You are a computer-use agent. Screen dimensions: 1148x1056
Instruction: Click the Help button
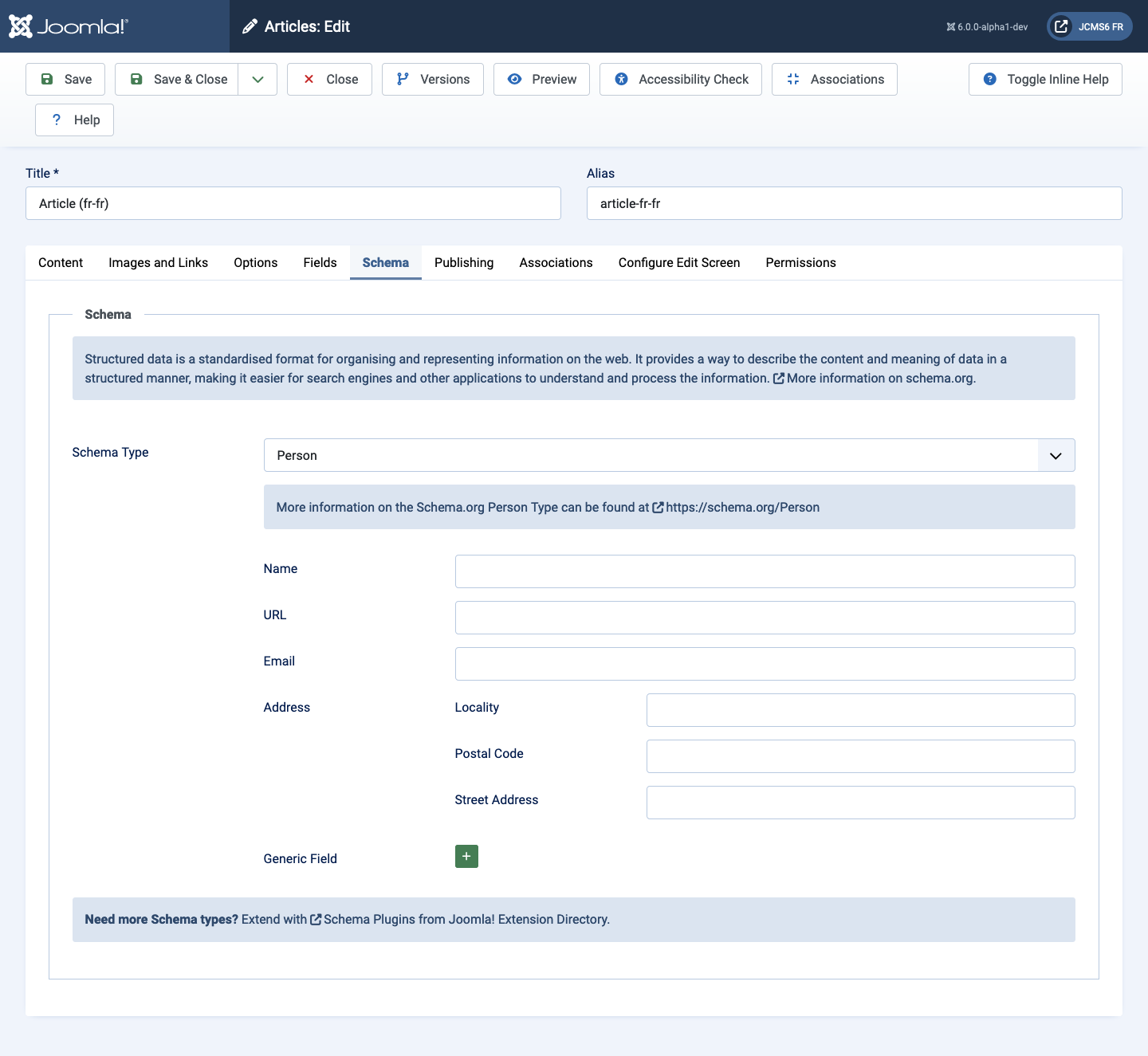75,120
